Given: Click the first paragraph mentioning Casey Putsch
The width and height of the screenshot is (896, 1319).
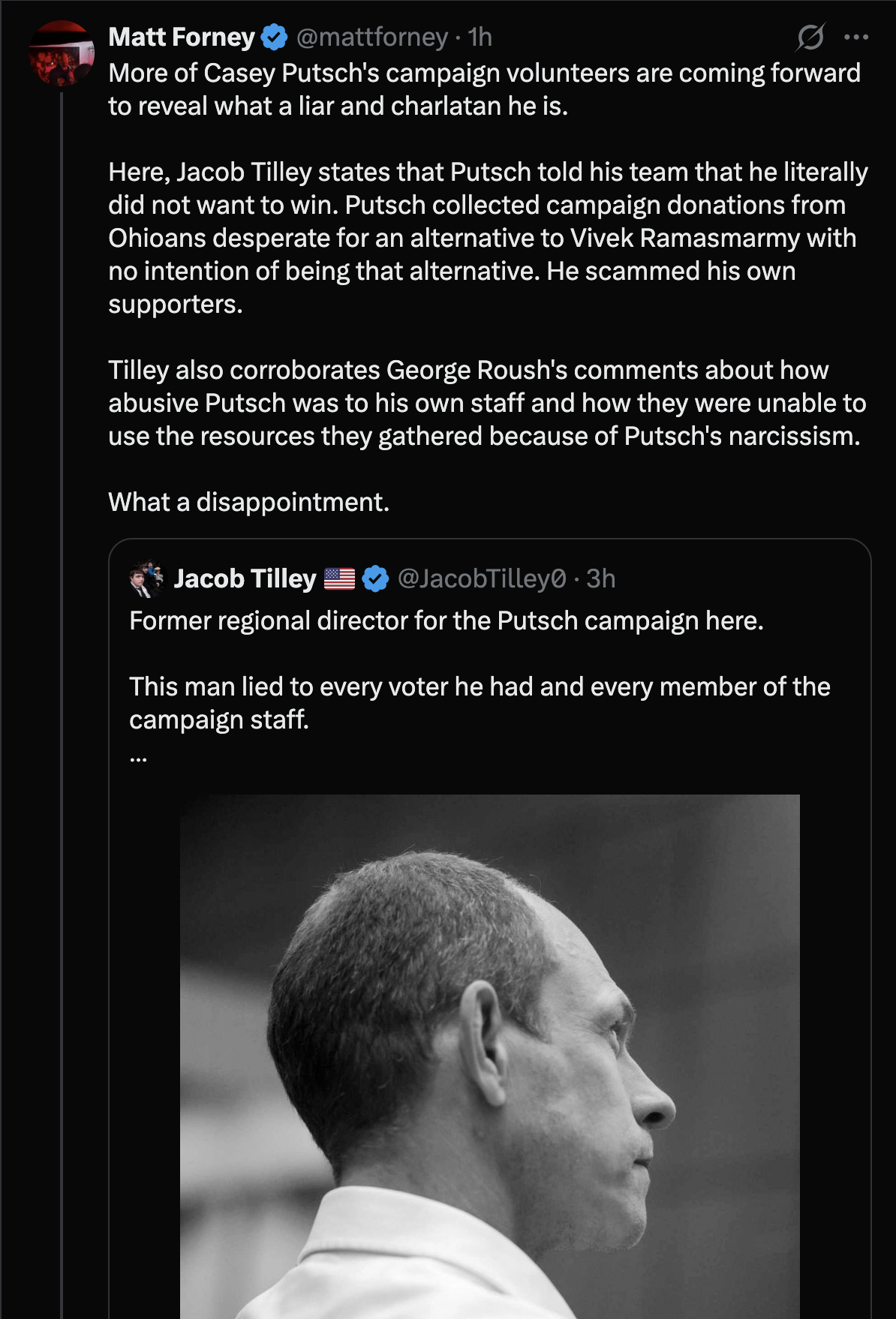Looking at the screenshot, I should 484,89.
